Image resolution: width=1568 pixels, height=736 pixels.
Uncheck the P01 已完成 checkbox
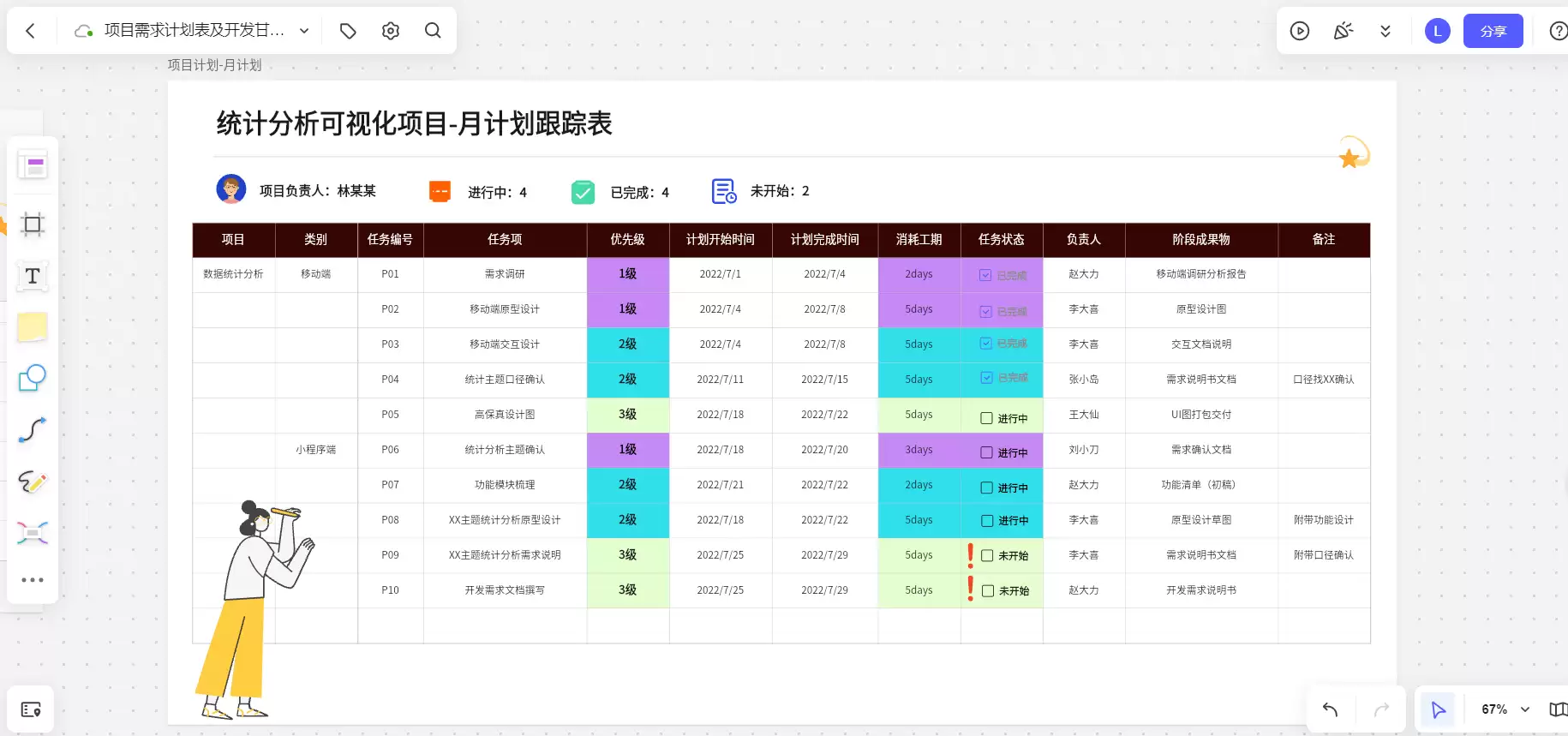point(985,275)
